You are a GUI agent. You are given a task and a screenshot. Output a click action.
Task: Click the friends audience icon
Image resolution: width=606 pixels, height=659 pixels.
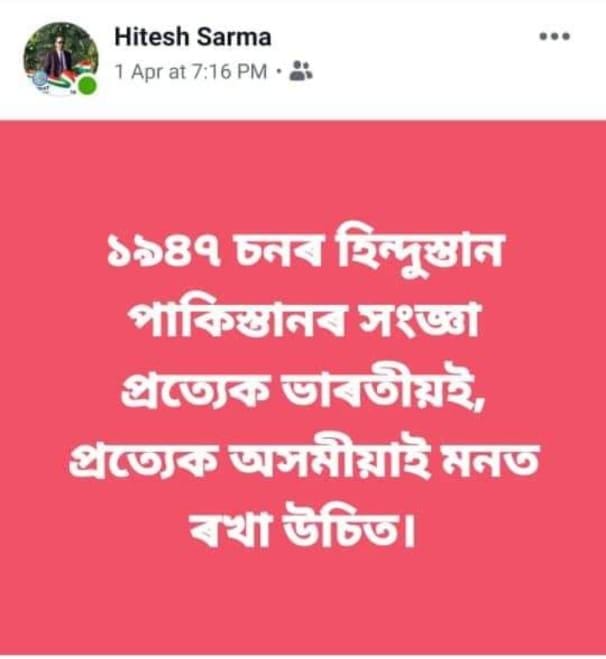point(301,71)
